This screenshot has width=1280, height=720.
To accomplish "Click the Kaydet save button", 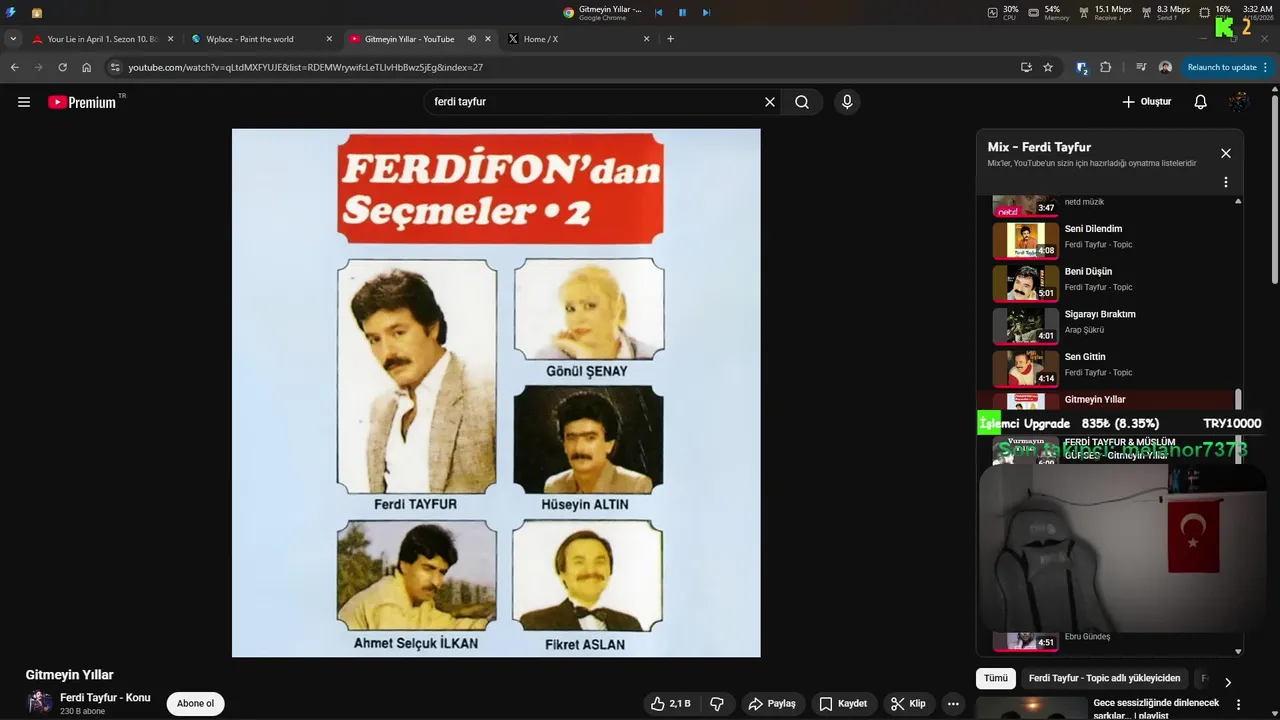I will [x=843, y=704].
